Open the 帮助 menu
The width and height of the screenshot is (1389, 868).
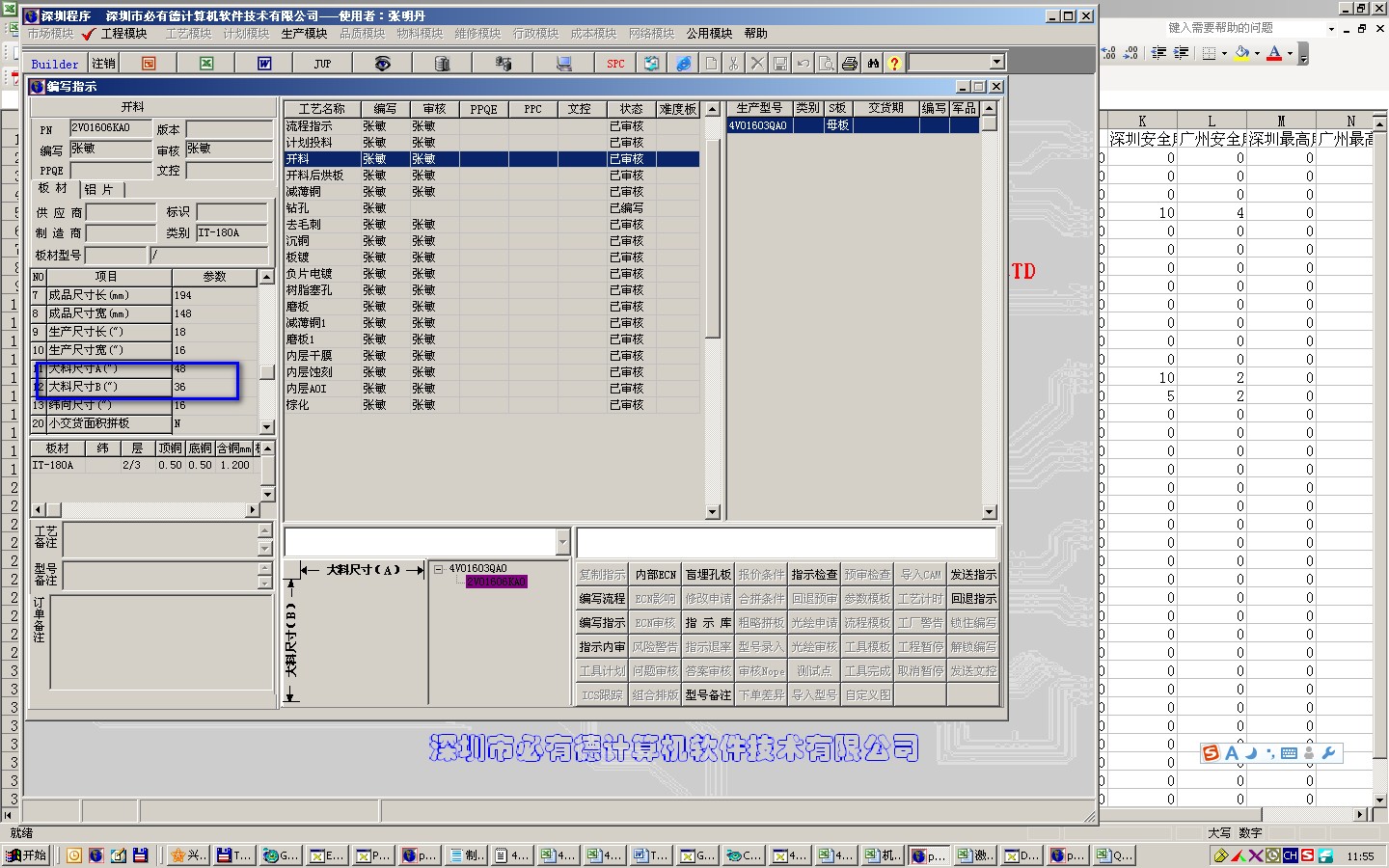click(755, 34)
